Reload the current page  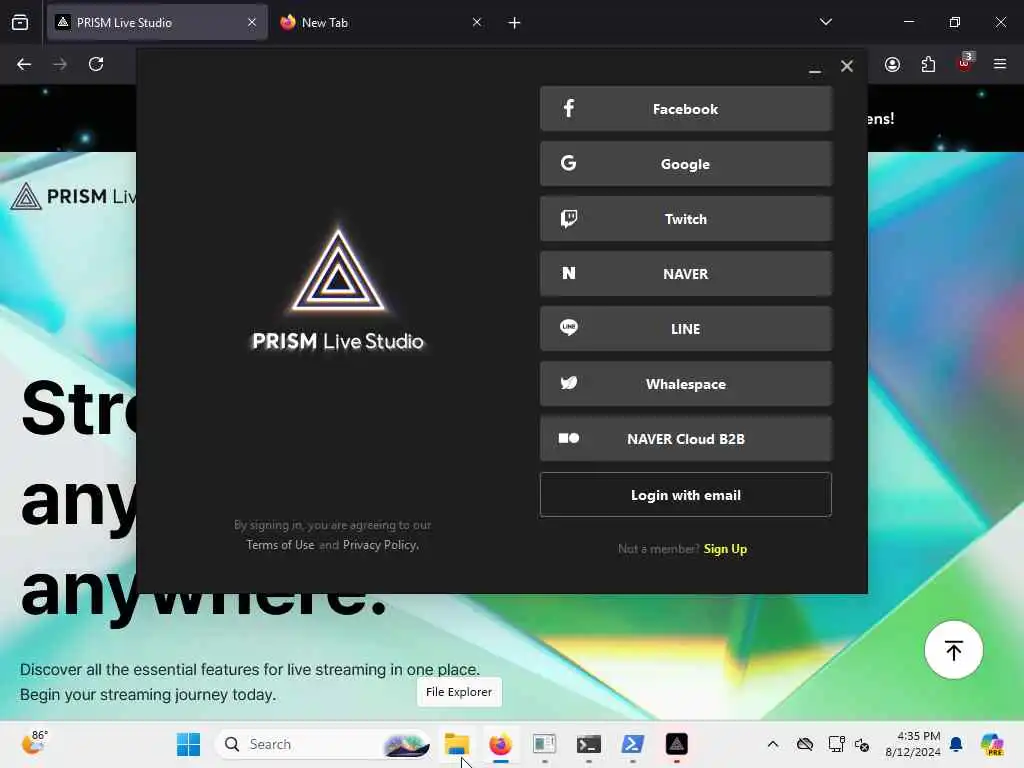[96, 64]
